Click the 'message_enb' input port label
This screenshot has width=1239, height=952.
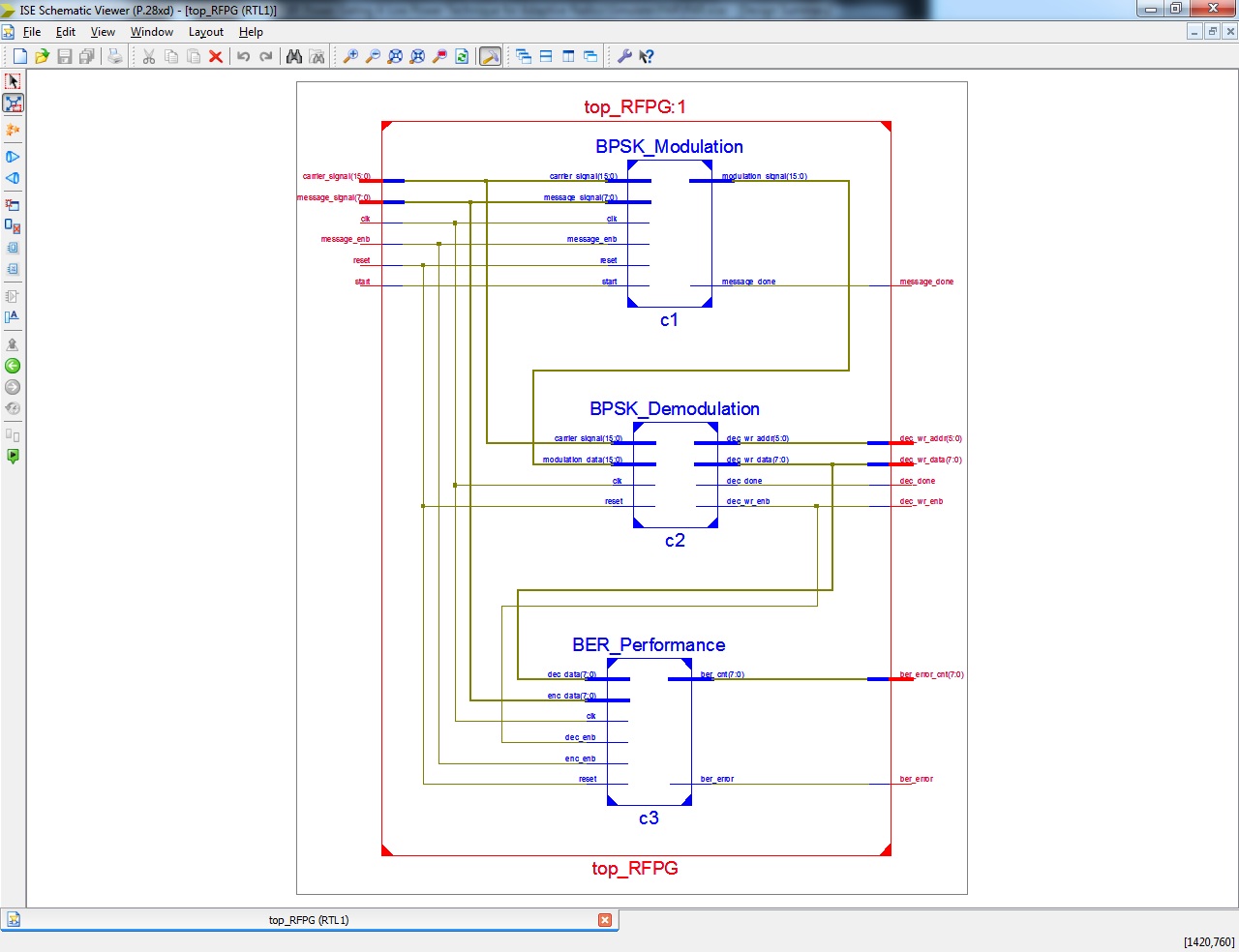coord(346,239)
